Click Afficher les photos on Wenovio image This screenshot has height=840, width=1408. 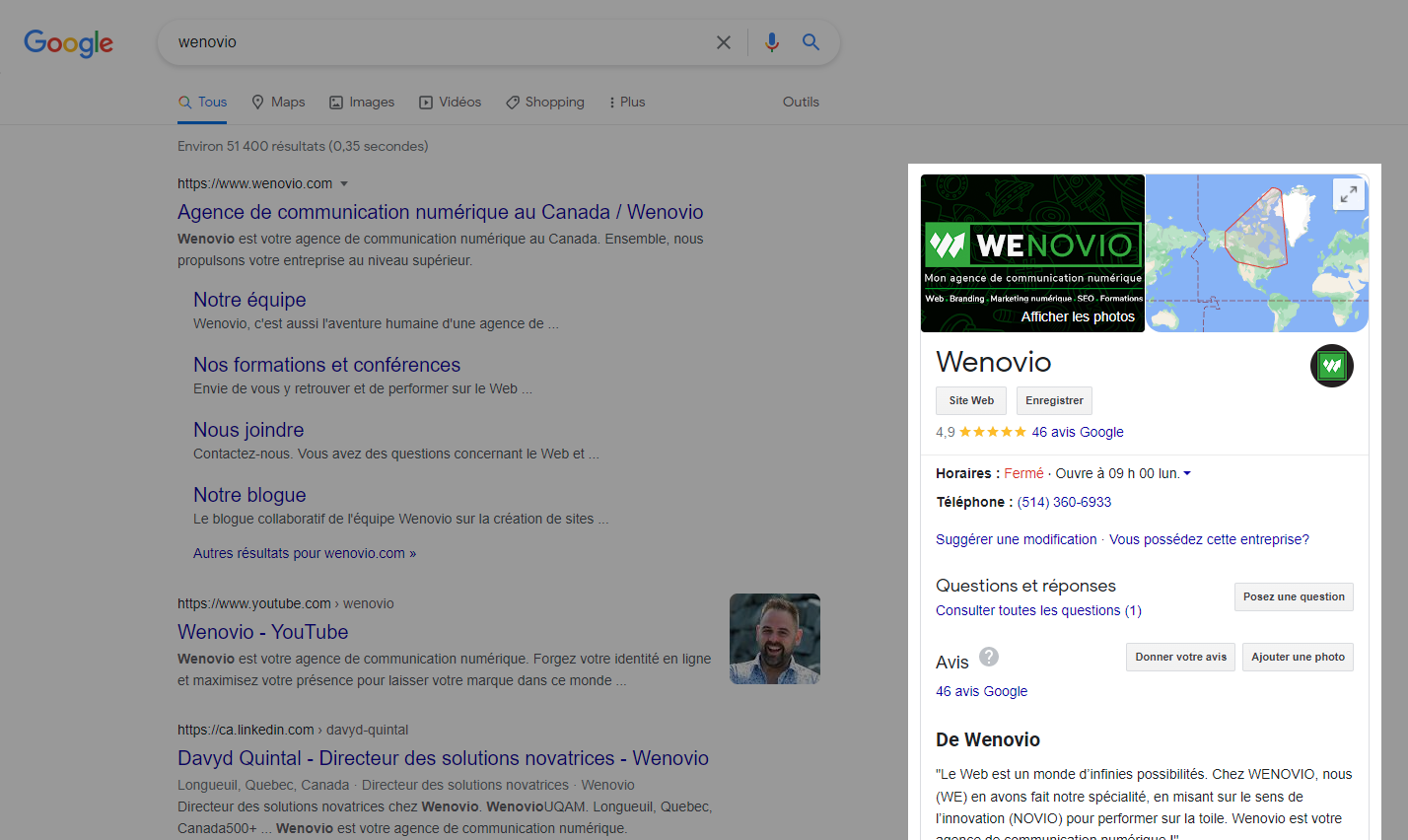pos(1078,316)
